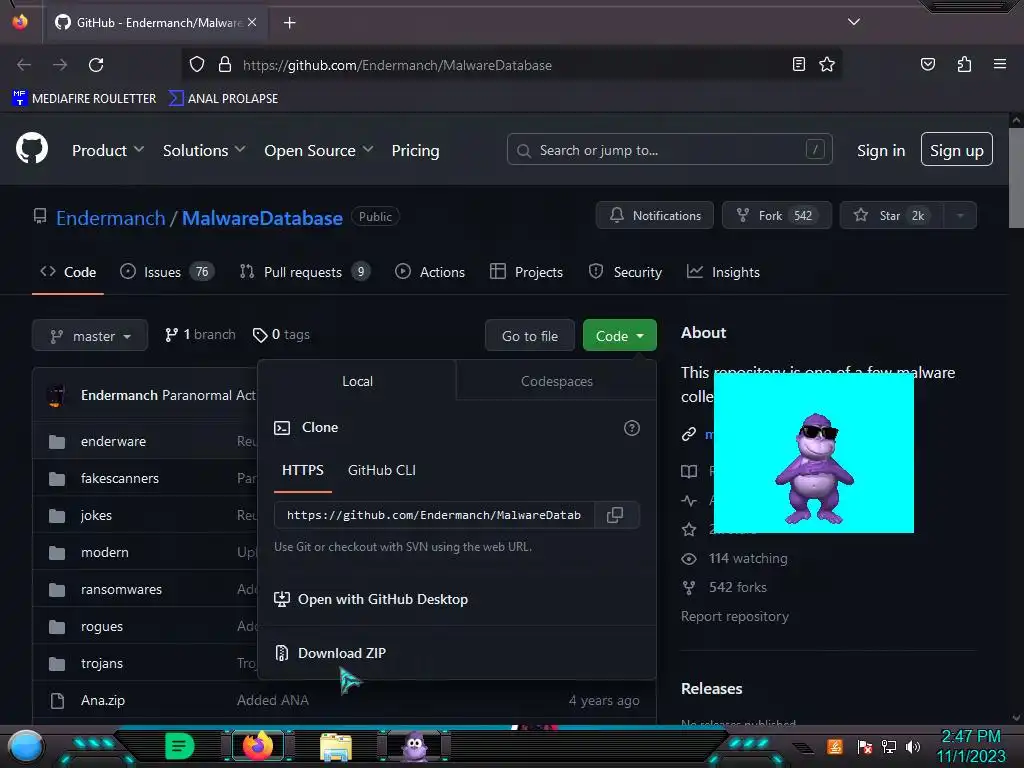Screen dimensions: 1024x768
Task: Open the Firefox extensions puzzle icon
Action: [x=964, y=64]
